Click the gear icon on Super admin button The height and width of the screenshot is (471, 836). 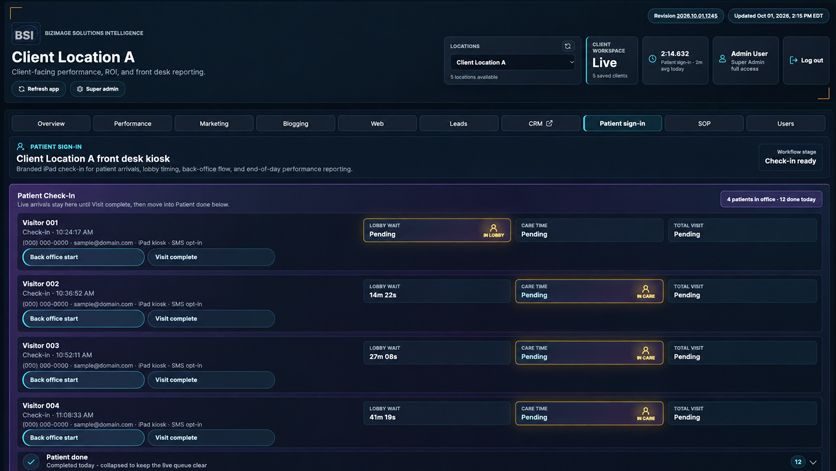click(80, 89)
